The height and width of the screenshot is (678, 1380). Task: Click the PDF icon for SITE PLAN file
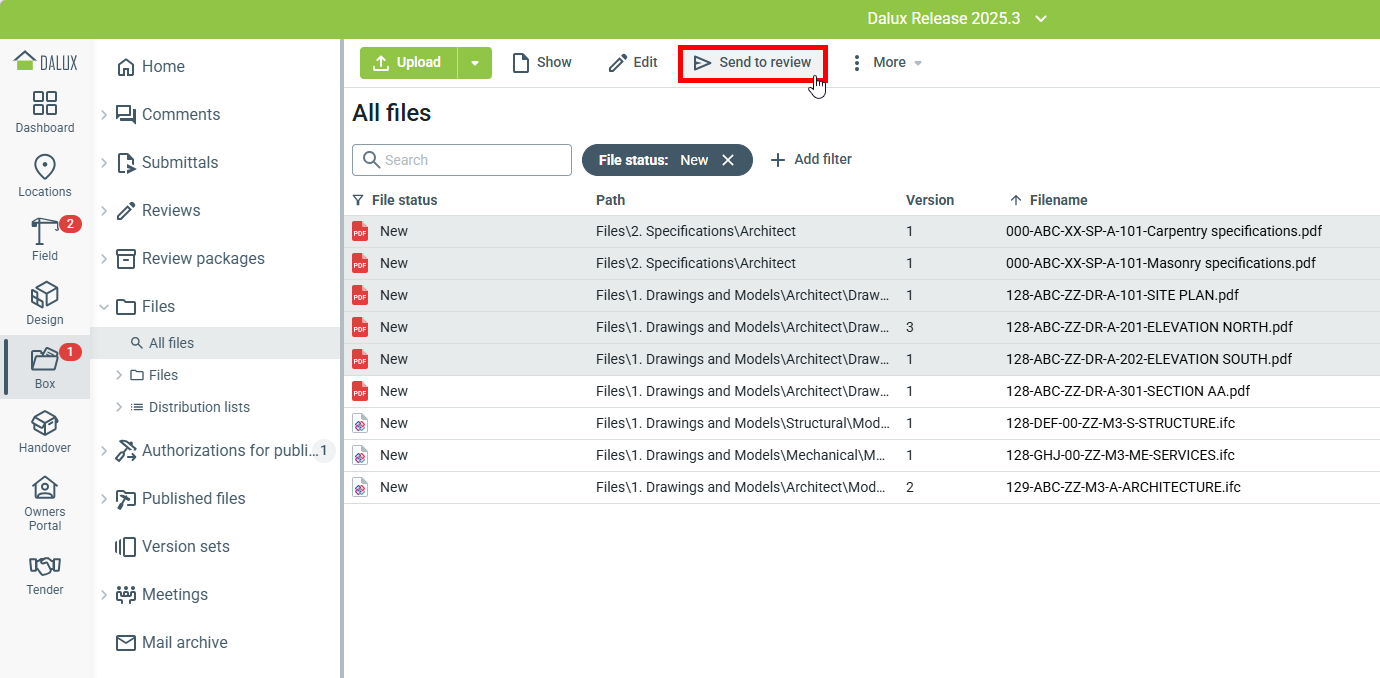point(360,295)
